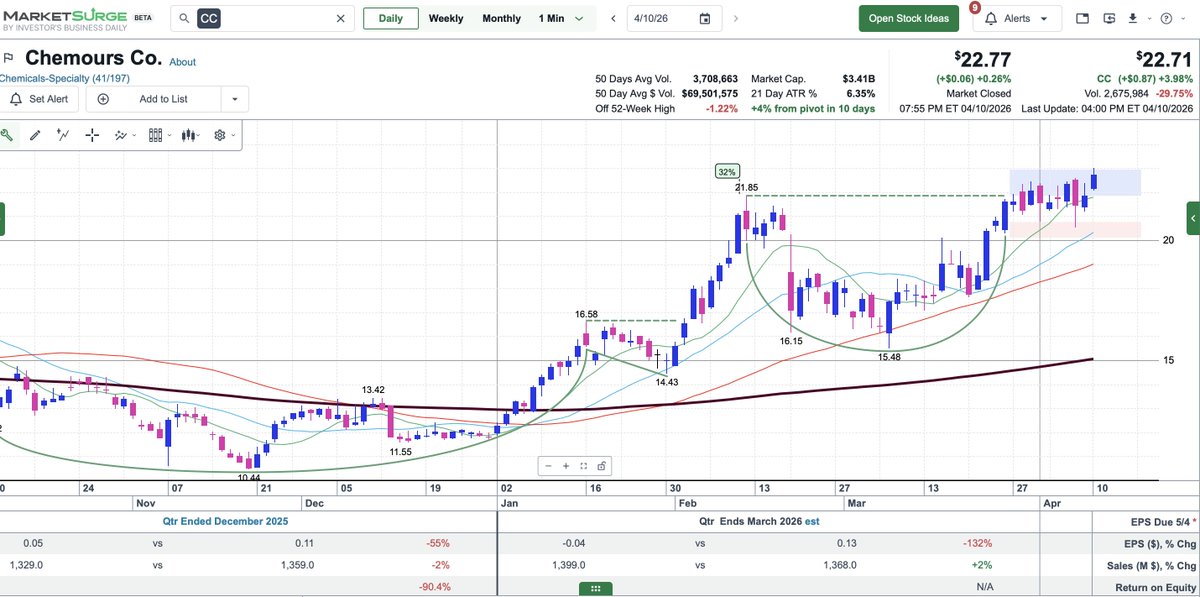
Task: Zoom in the chart with plus
Action: coord(566,466)
